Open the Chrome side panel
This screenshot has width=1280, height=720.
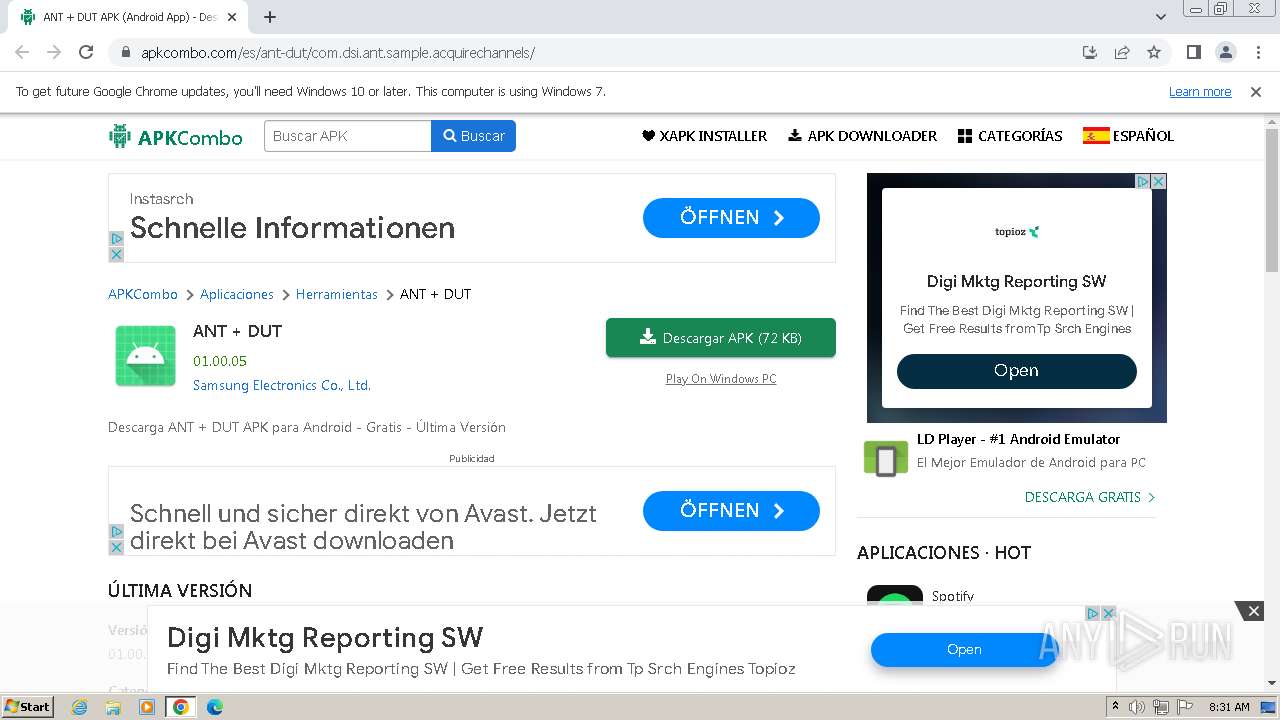pos(1194,52)
